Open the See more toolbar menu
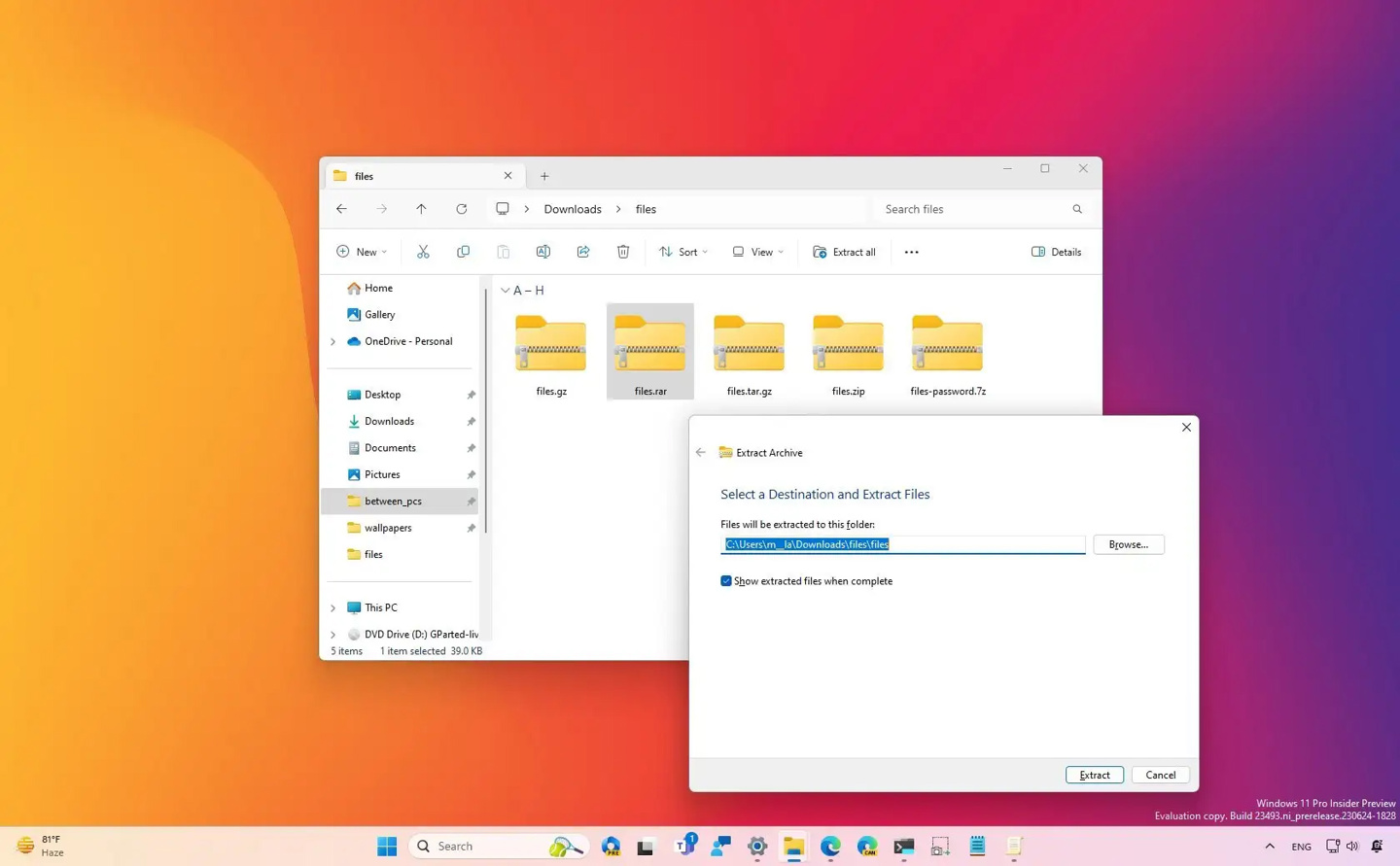Viewport: 1400px width, 866px height. point(911,252)
